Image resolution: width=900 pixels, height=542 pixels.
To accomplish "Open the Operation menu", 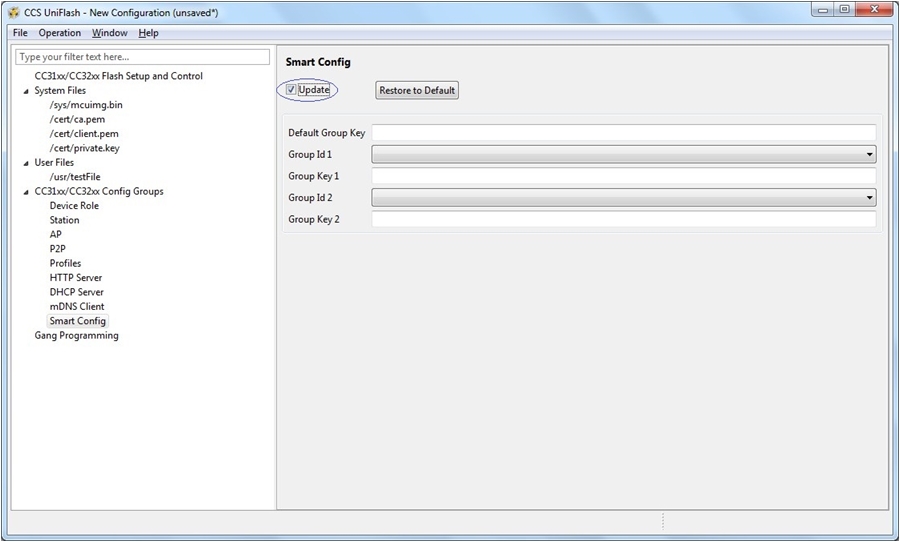I will 60,33.
